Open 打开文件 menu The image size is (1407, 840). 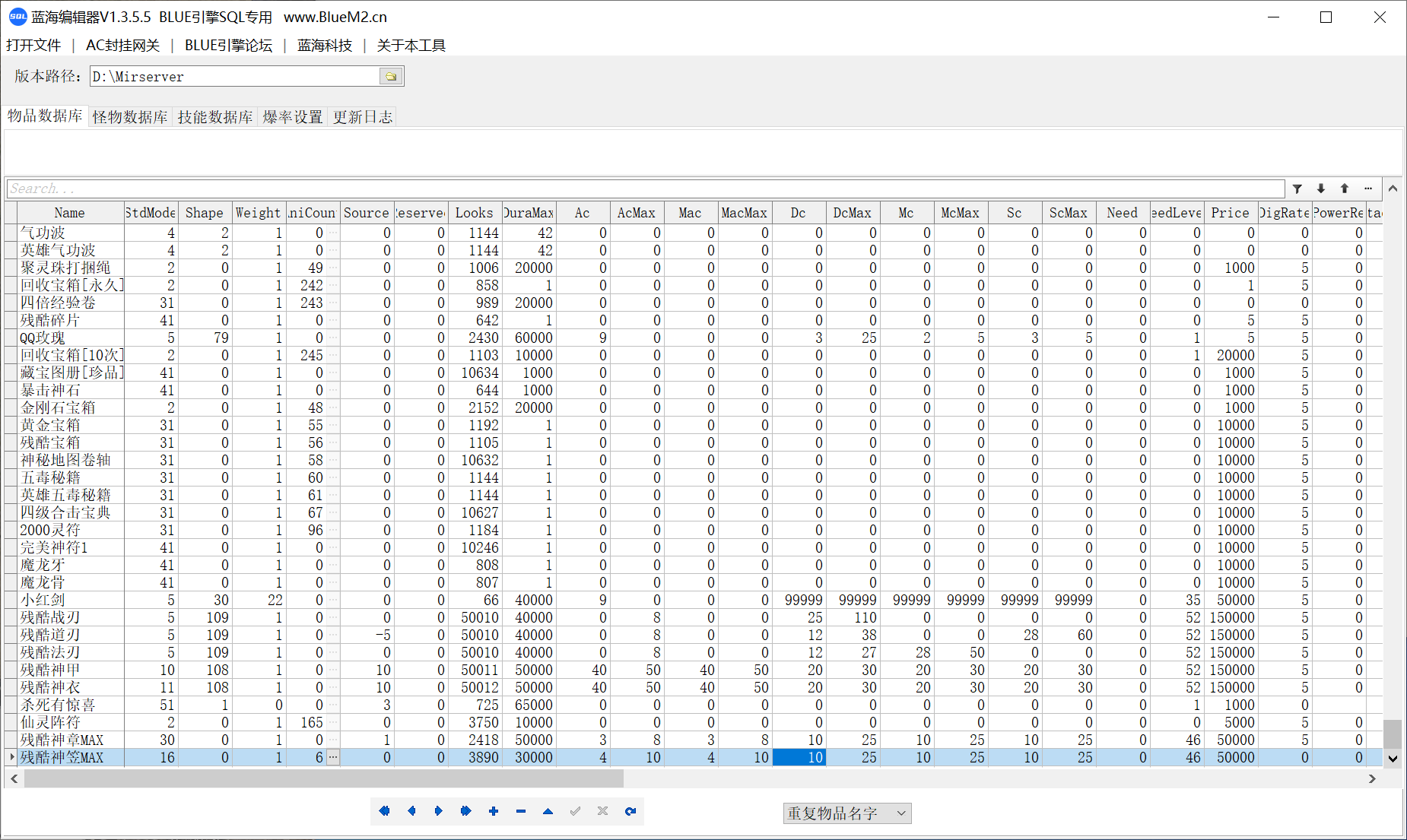(33, 45)
